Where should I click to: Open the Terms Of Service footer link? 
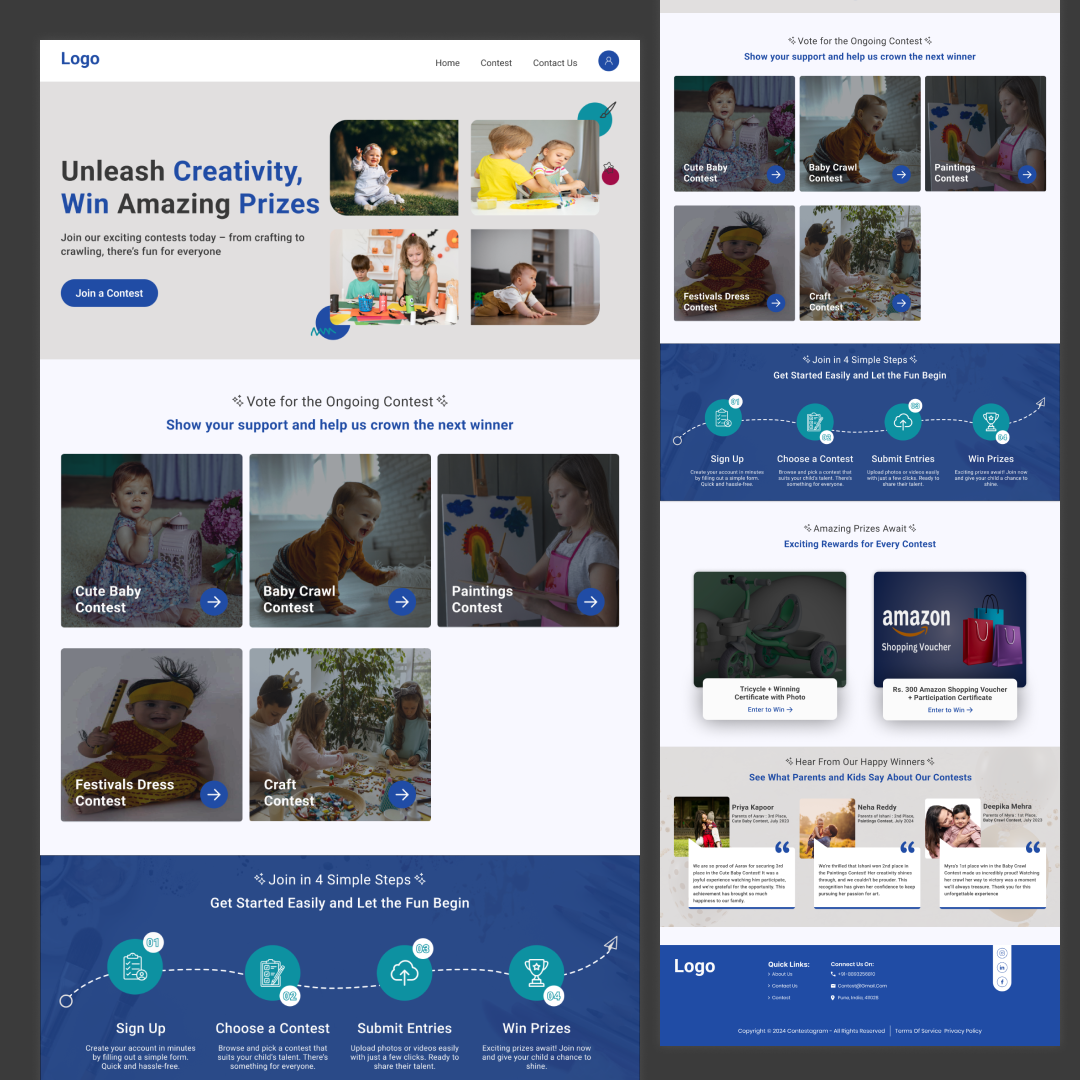pyautogui.click(x=917, y=1031)
